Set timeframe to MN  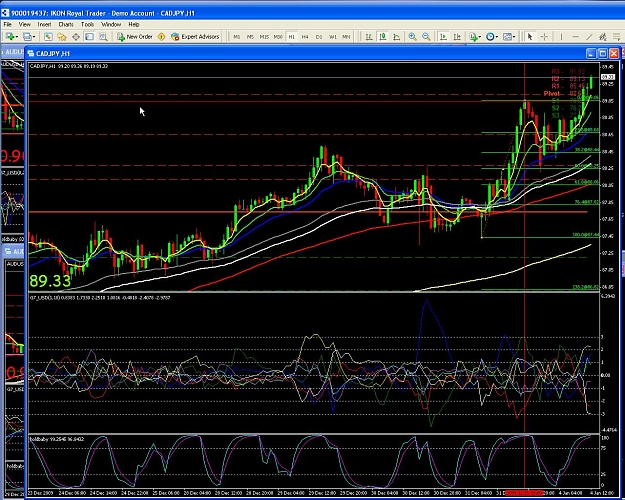tap(346, 37)
